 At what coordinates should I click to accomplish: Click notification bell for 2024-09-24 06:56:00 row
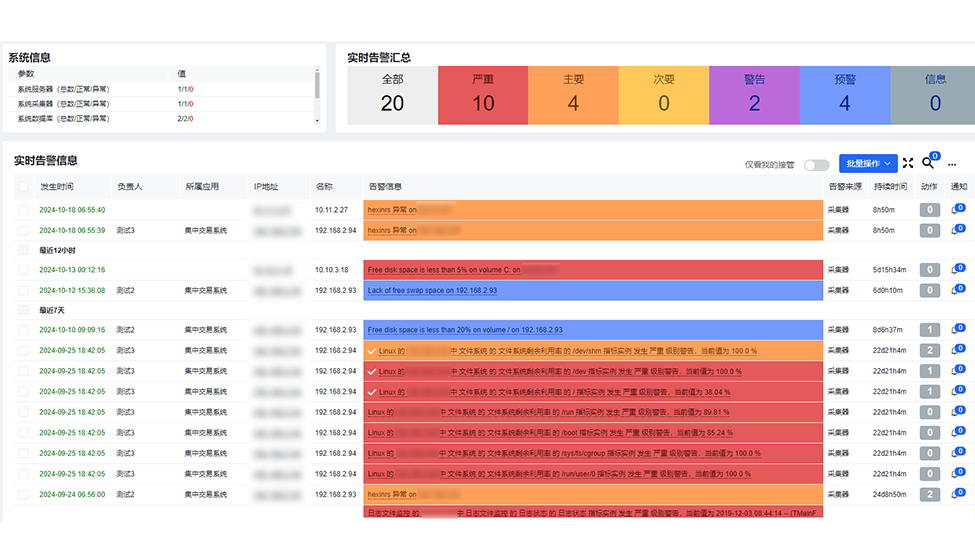(x=958, y=494)
